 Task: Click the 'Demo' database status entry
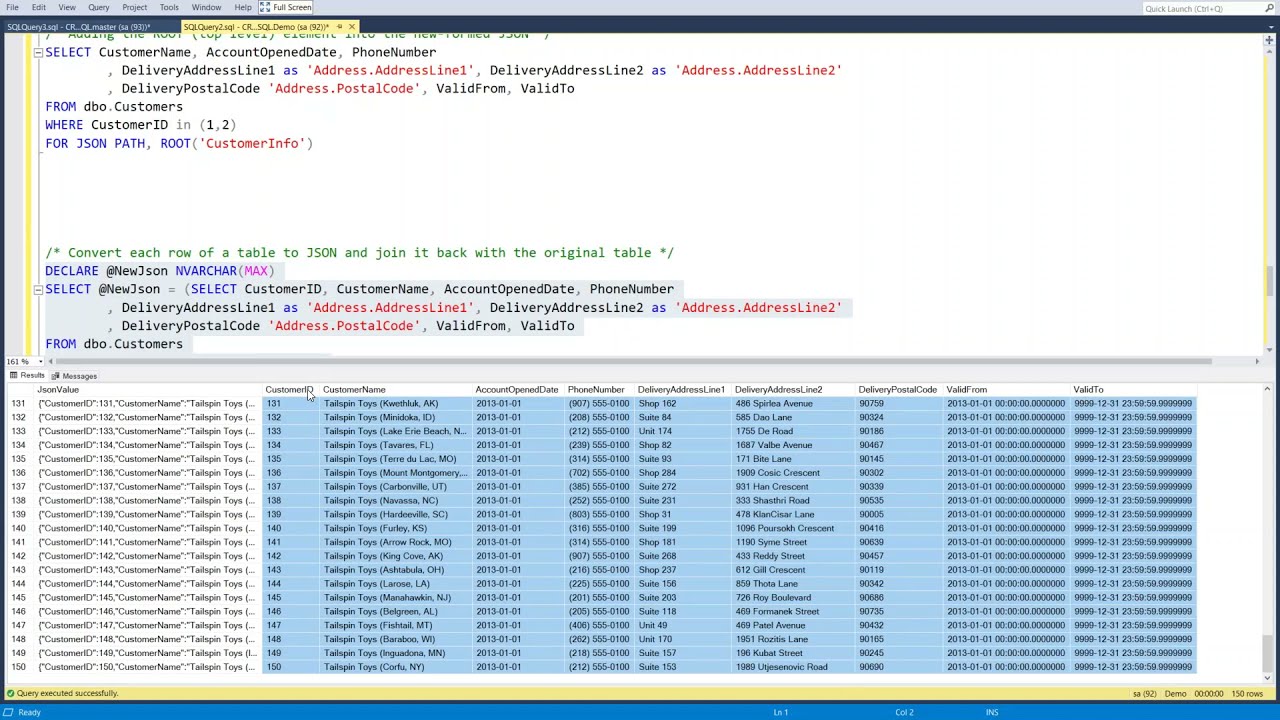[1176, 693]
